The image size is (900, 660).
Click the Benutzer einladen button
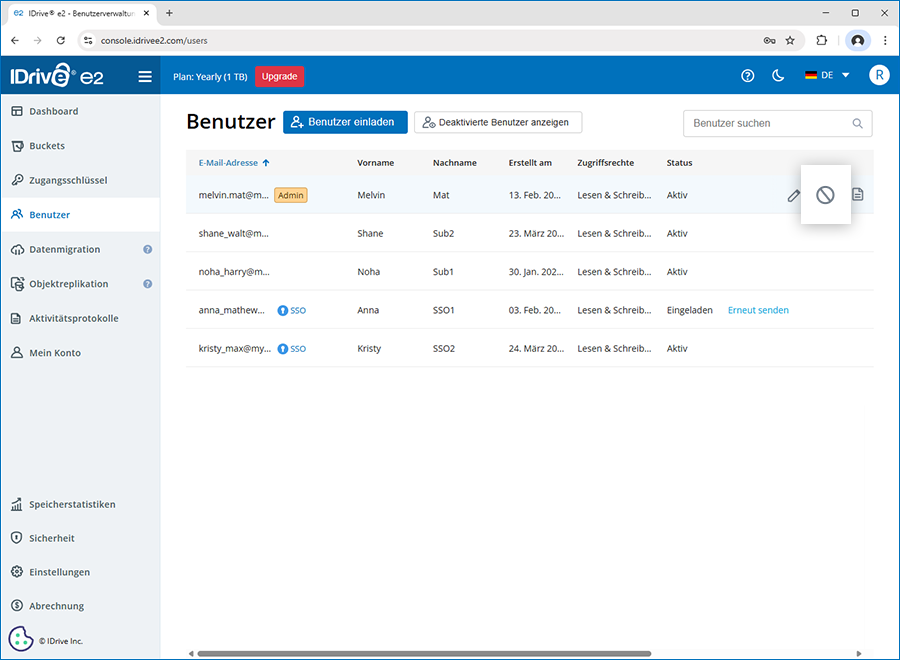[x=345, y=122]
